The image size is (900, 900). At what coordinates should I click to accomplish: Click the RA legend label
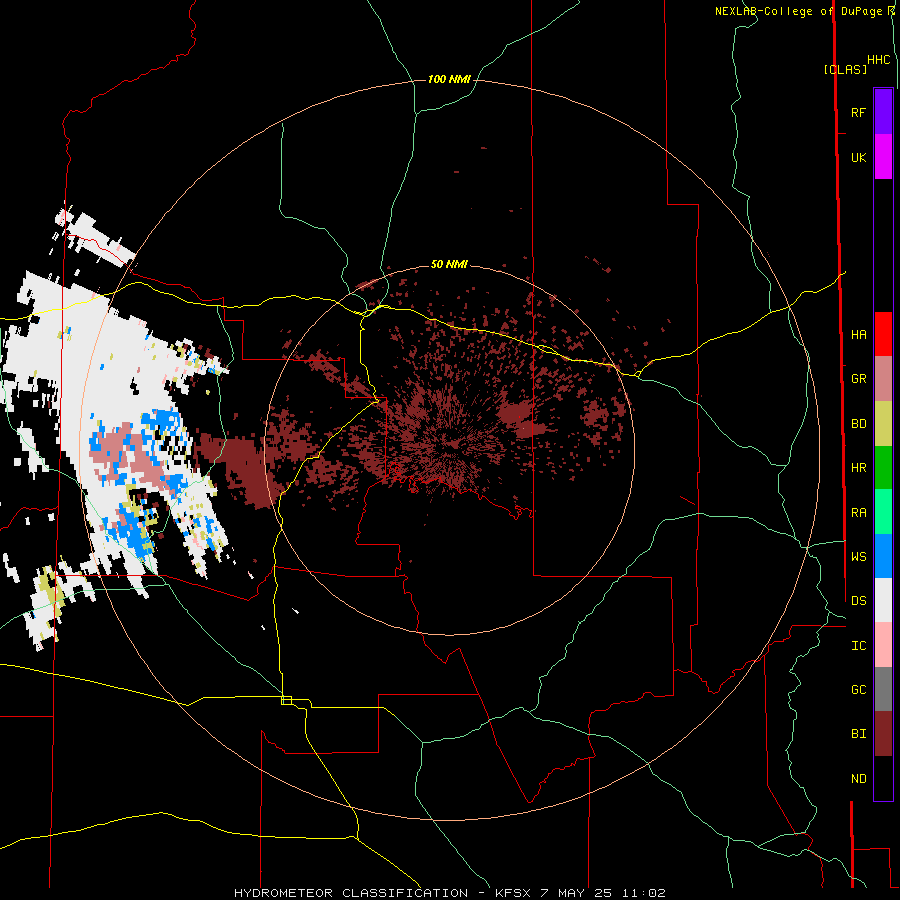[x=858, y=512]
